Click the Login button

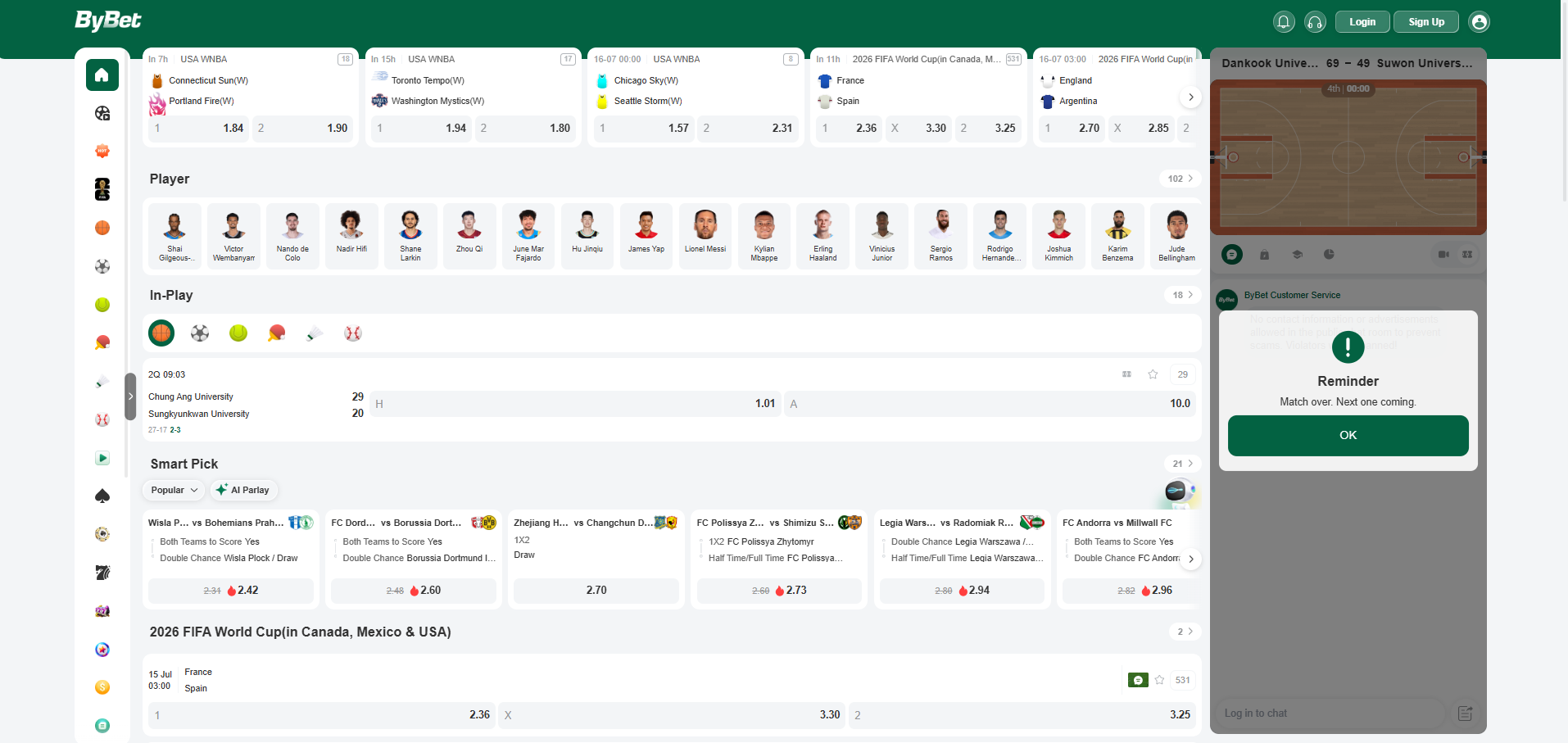[x=1362, y=22]
